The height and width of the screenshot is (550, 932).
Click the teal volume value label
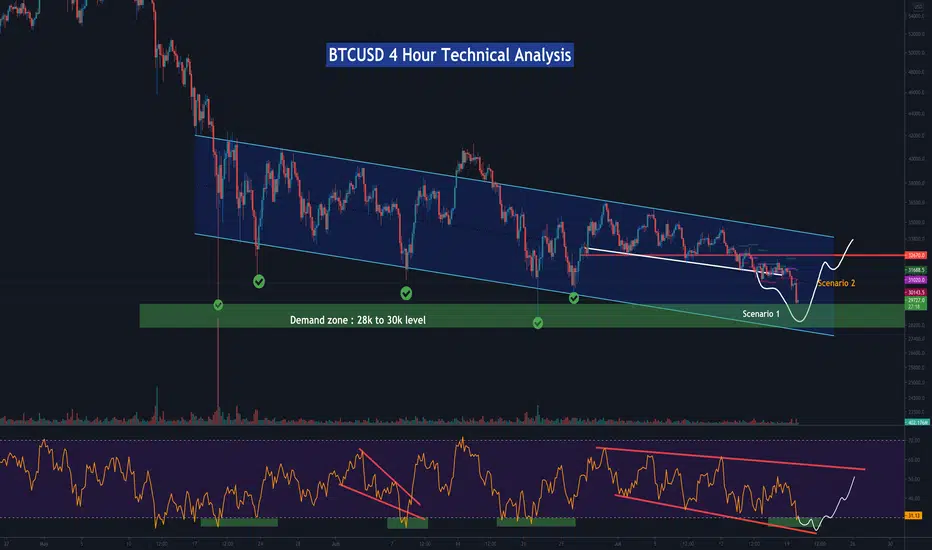[918, 422]
